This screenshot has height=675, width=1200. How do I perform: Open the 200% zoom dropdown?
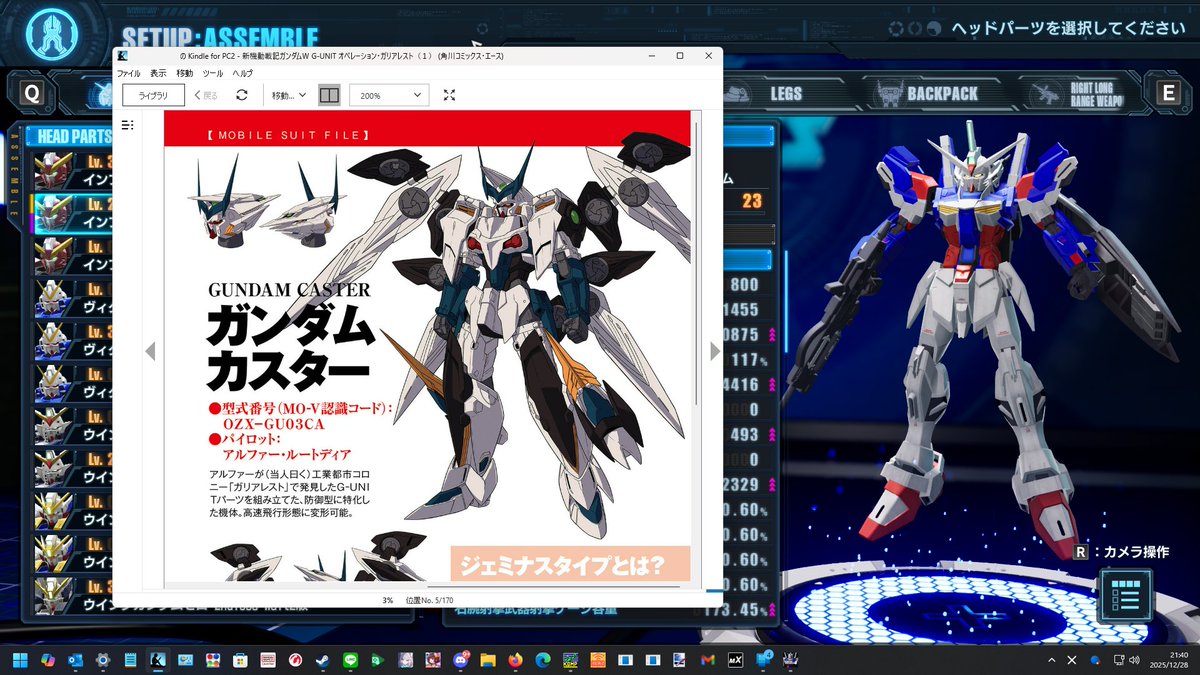(x=389, y=95)
